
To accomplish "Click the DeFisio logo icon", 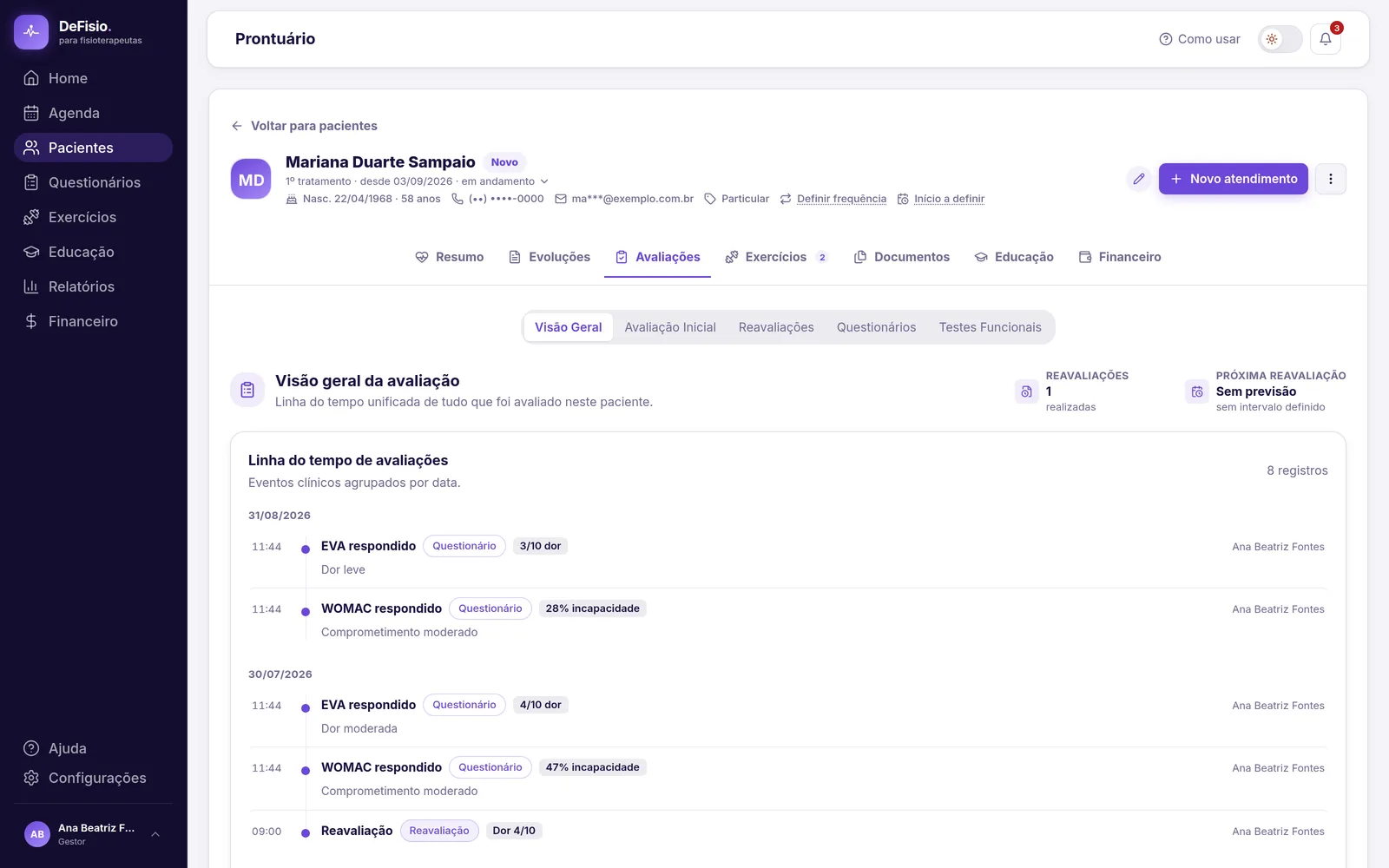I will point(31,32).
